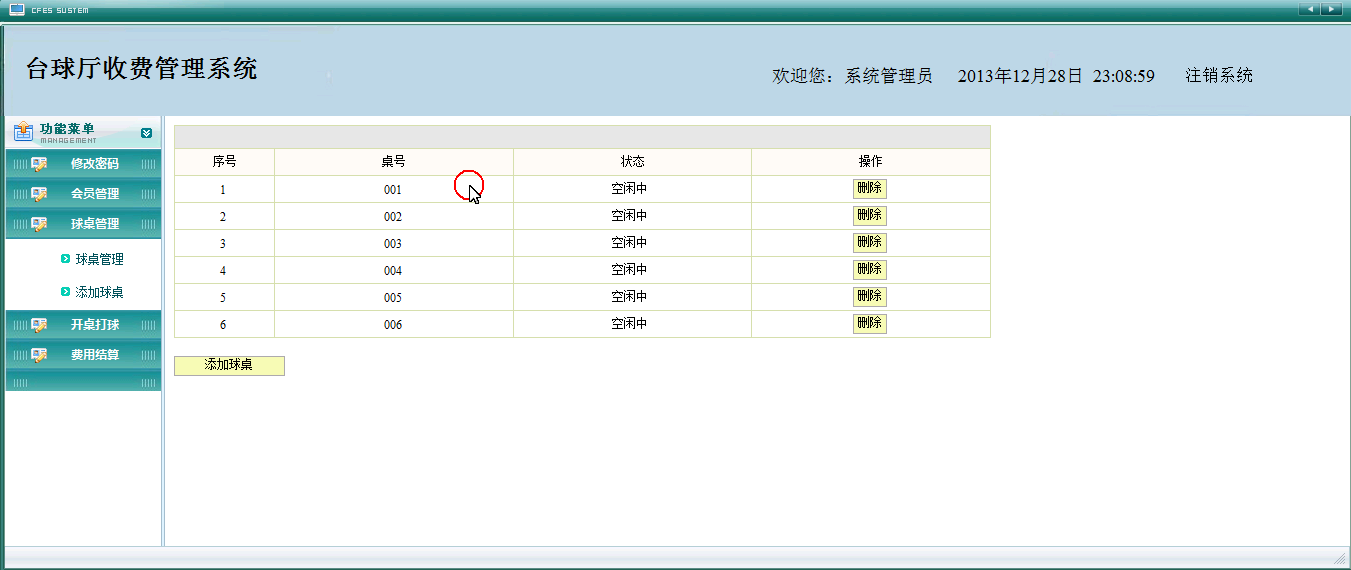Open the 费用结算 menu section
Viewport: 1351px width, 570px height.
click(83, 355)
